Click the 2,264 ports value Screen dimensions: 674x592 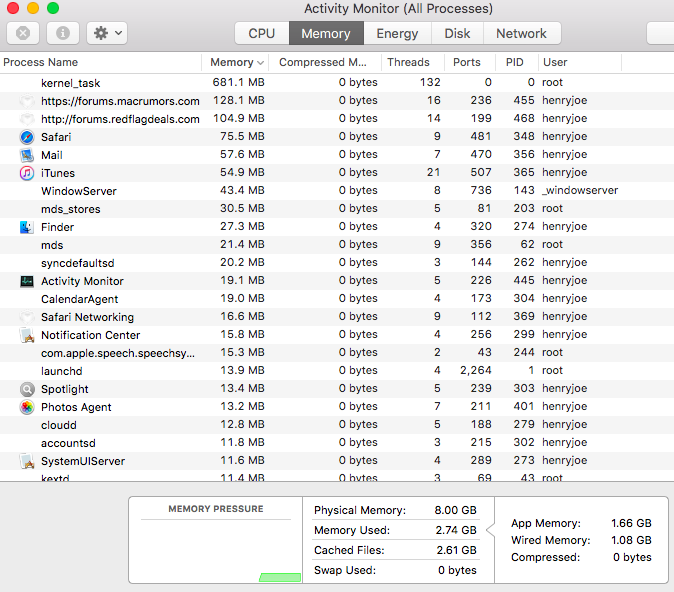point(476,370)
